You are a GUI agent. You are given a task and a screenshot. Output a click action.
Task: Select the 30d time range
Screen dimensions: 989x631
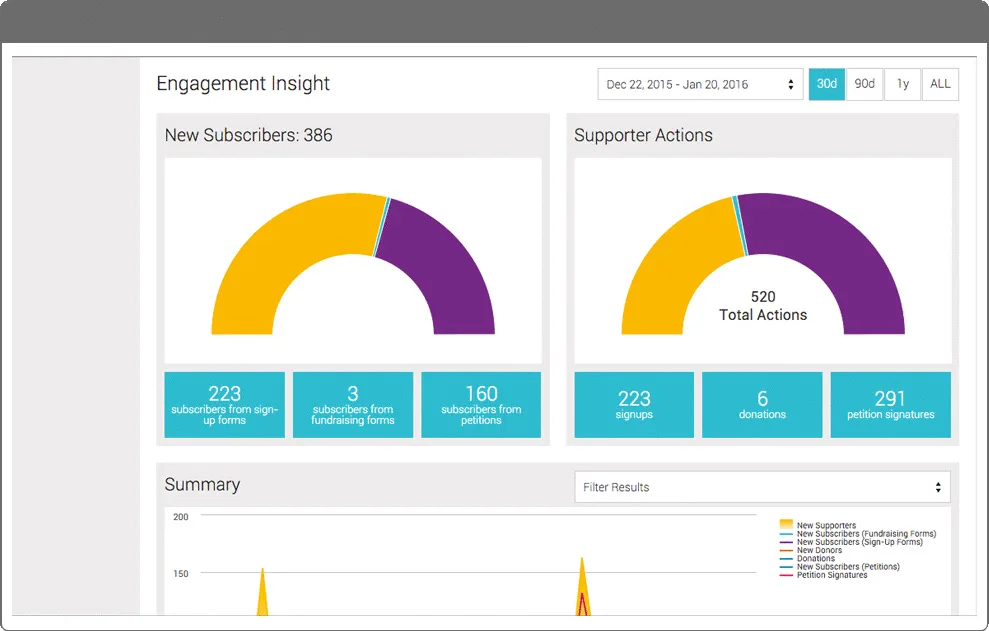(x=826, y=84)
